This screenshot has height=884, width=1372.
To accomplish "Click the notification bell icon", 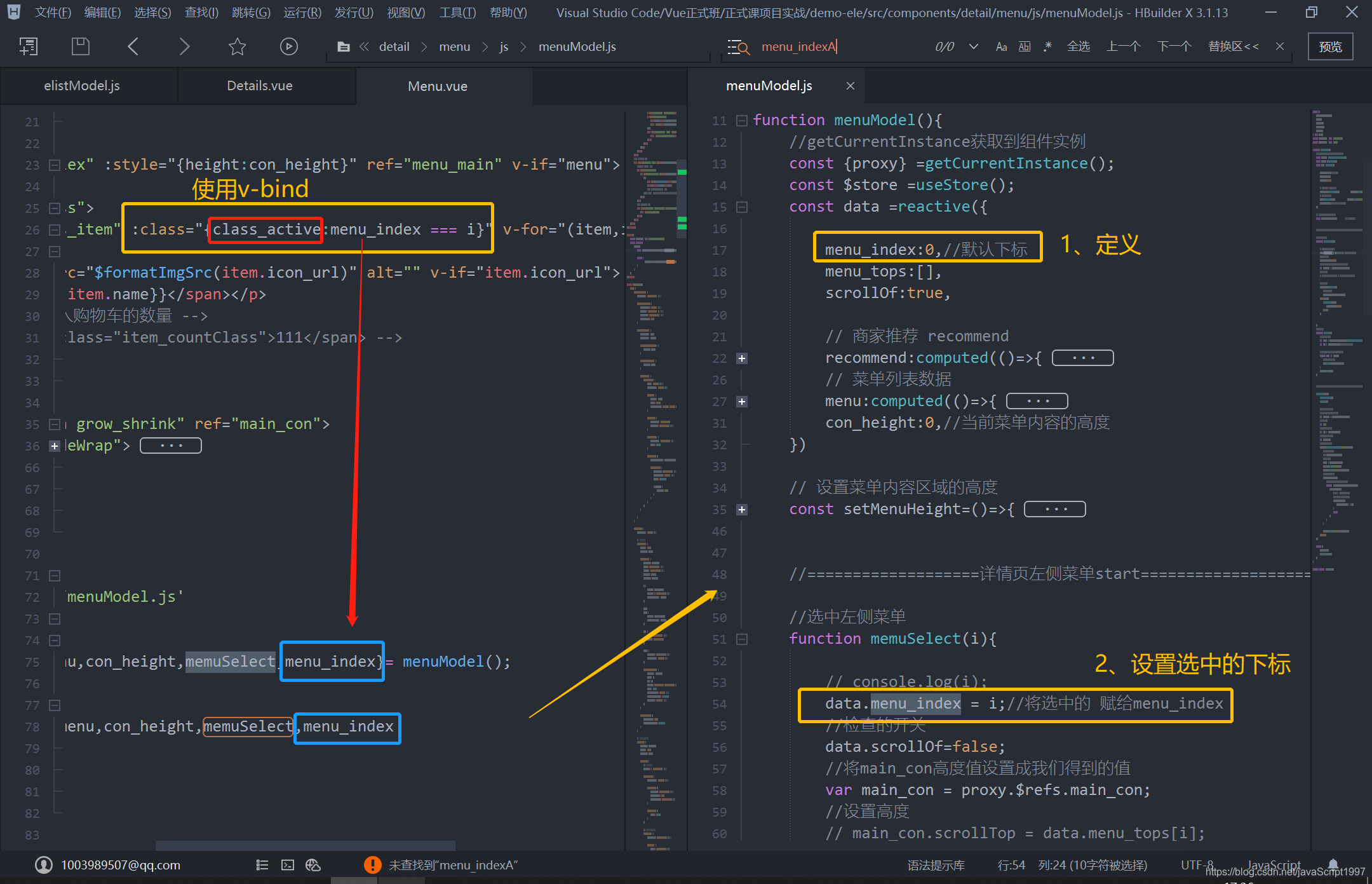I will (1333, 864).
